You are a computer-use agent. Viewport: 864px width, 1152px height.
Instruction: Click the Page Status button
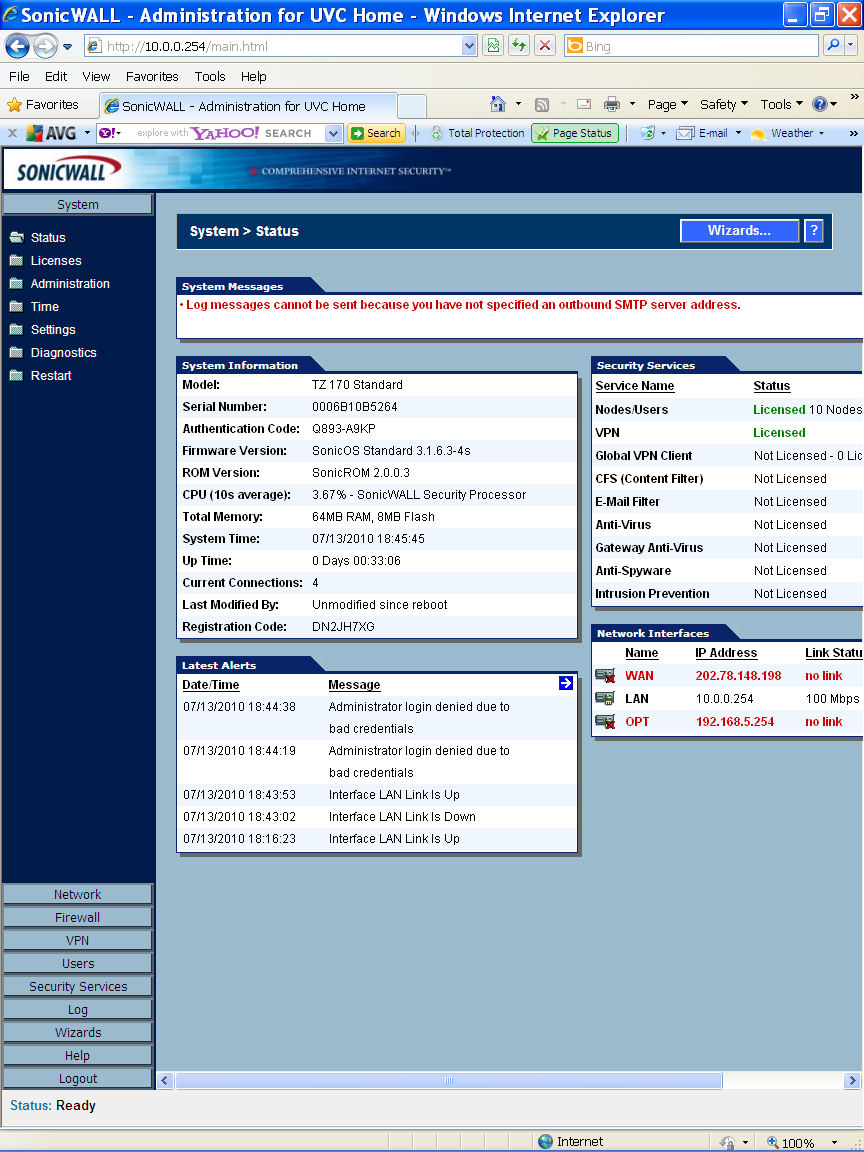coord(575,133)
